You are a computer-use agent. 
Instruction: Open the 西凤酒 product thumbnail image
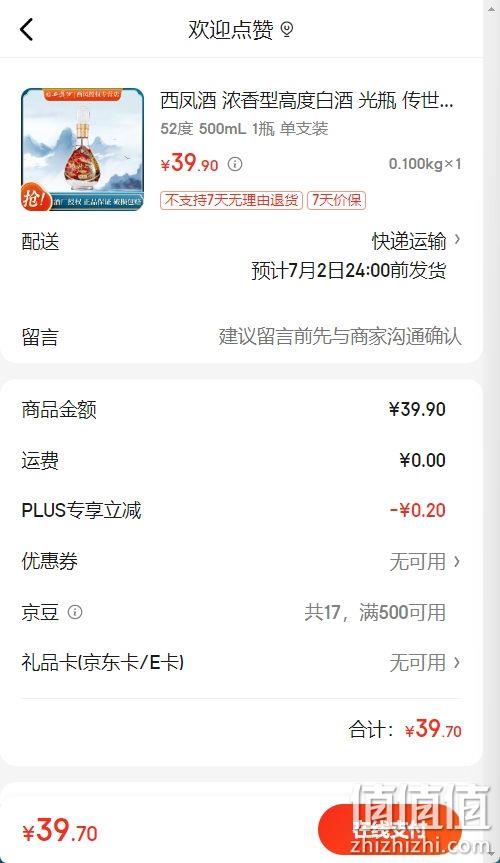(x=83, y=149)
